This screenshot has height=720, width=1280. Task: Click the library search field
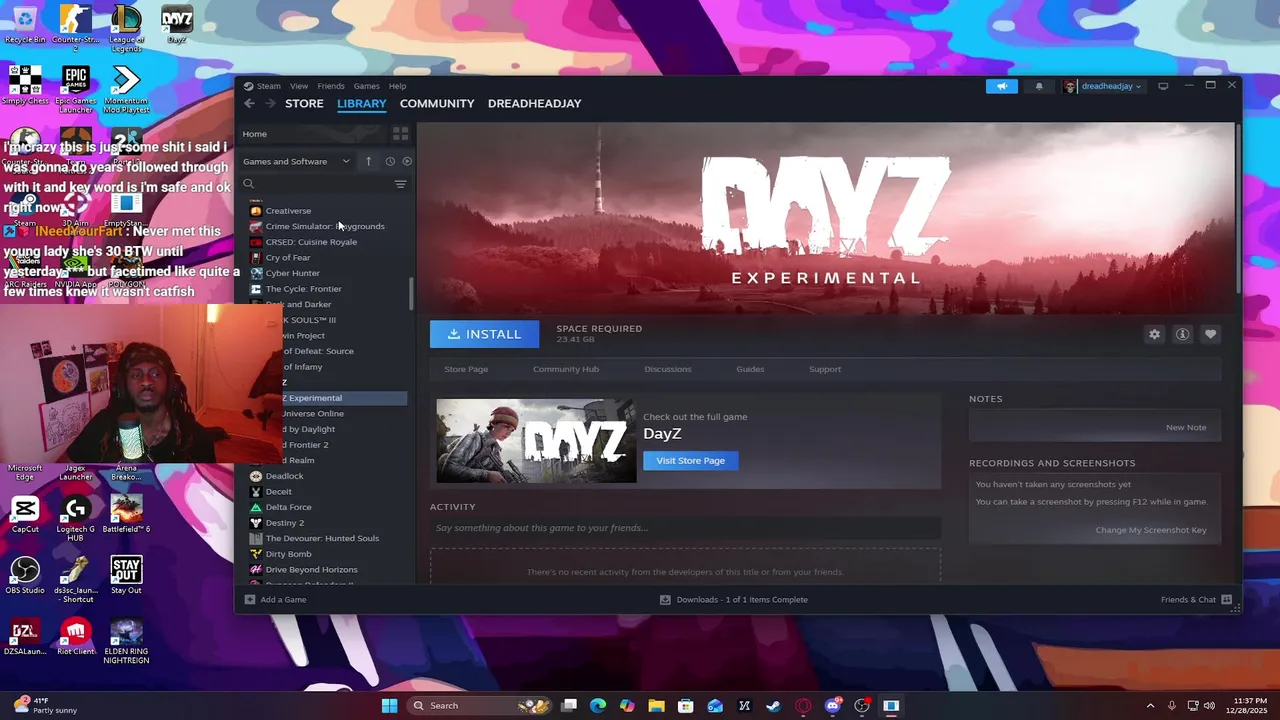315,184
